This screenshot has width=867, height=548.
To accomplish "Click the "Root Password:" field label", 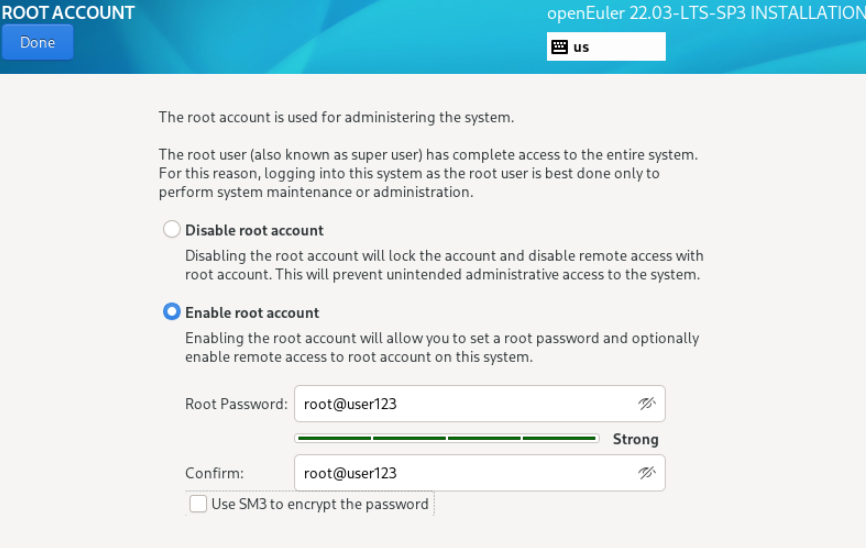I will pyautogui.click(x=236, y=404).
